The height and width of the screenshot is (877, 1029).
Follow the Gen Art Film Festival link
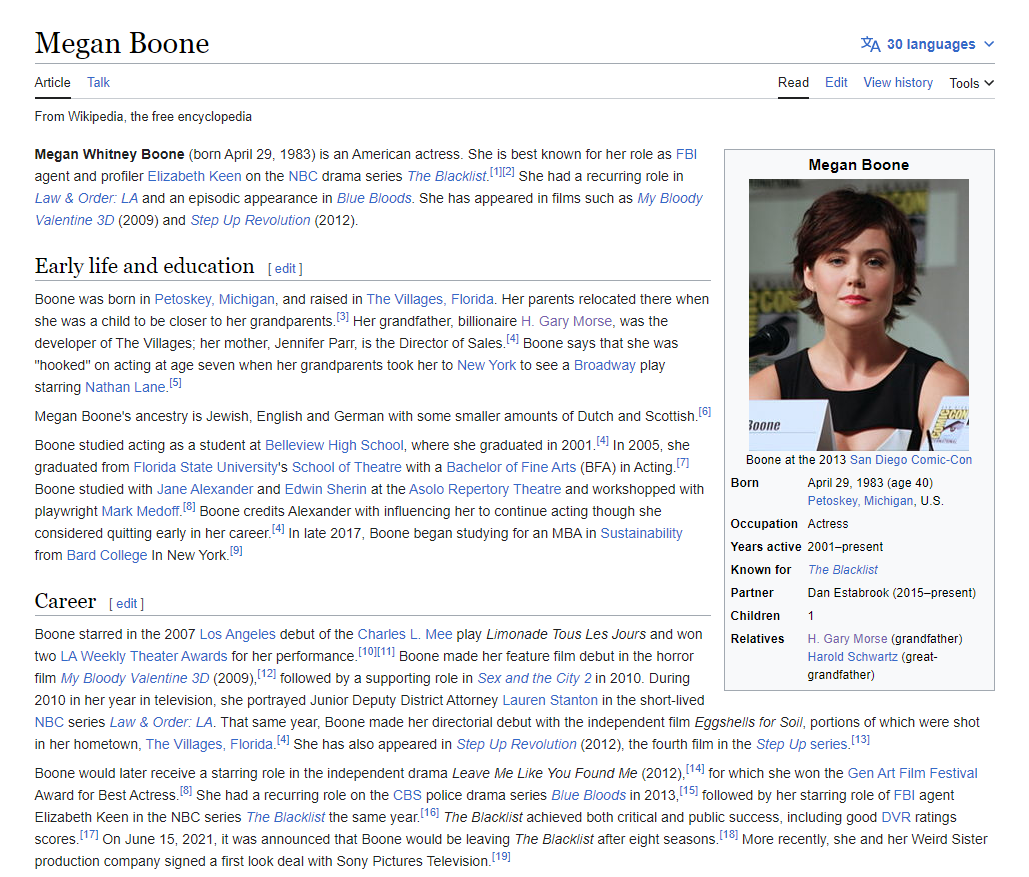[x=912, y=773]
